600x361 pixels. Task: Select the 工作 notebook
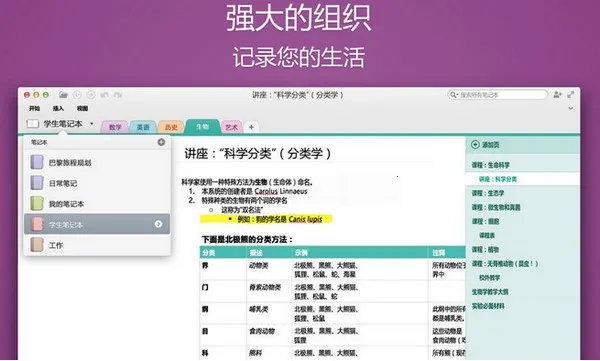point(97,245)
